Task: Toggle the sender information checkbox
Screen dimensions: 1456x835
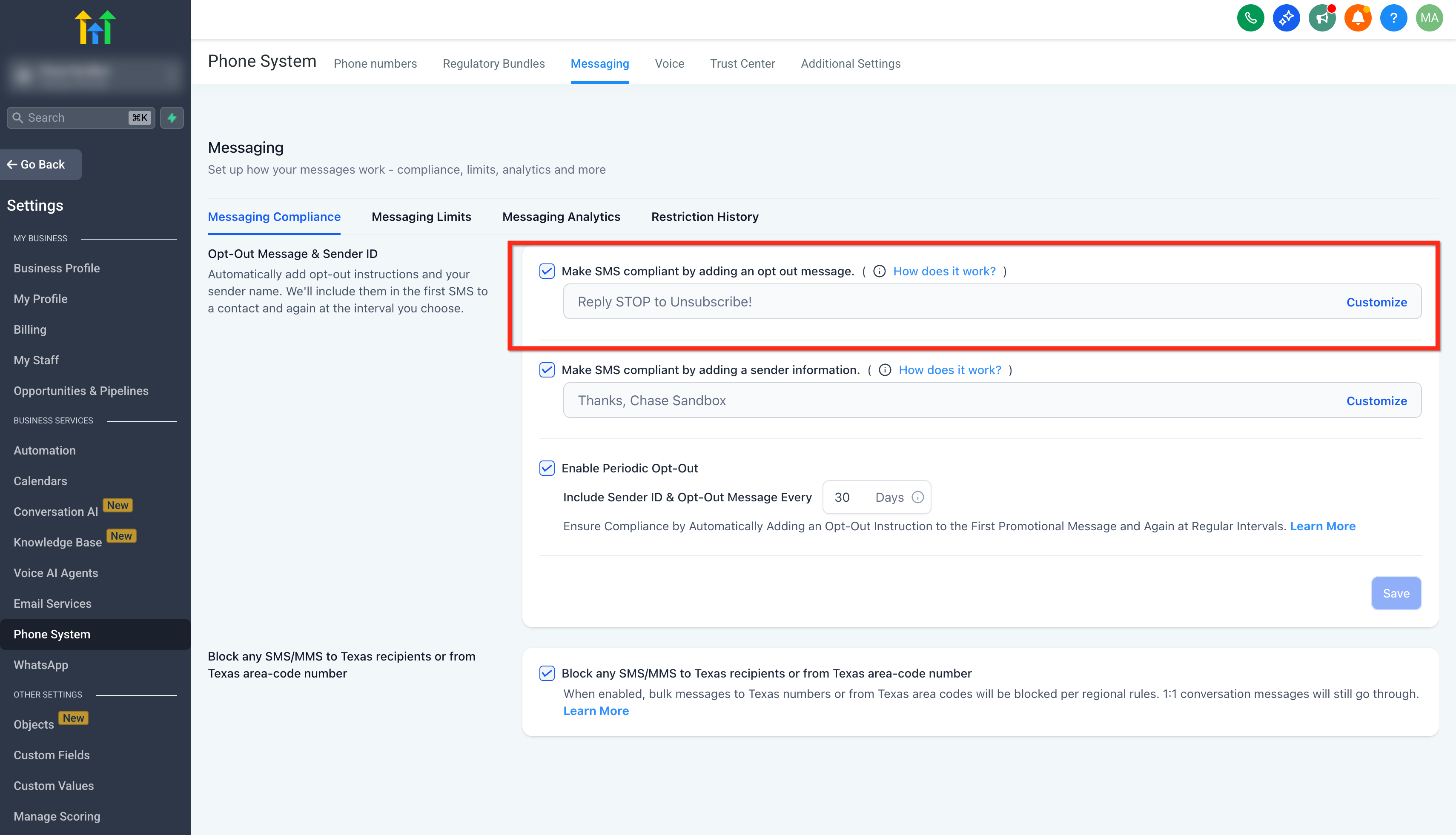Action: click(x=547, y=370)
